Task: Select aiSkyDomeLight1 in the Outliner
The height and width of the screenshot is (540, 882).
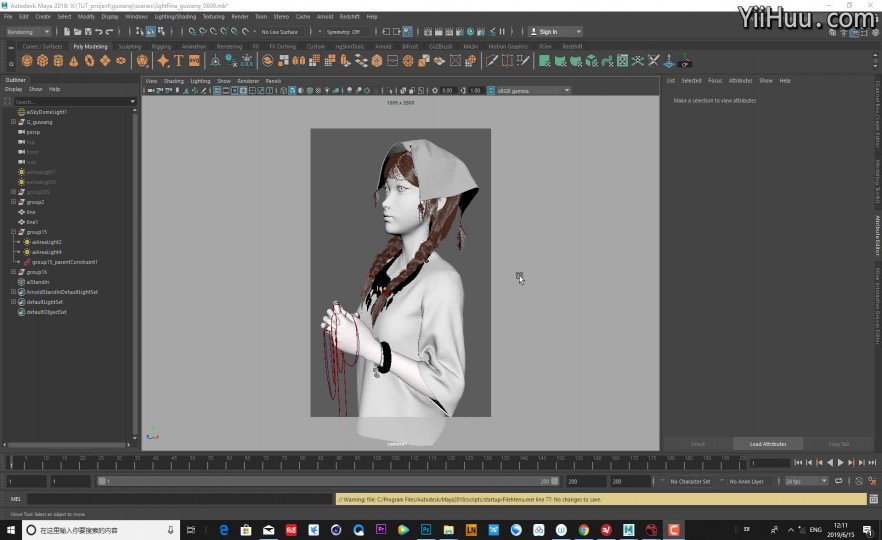Action: pos(46,112)
